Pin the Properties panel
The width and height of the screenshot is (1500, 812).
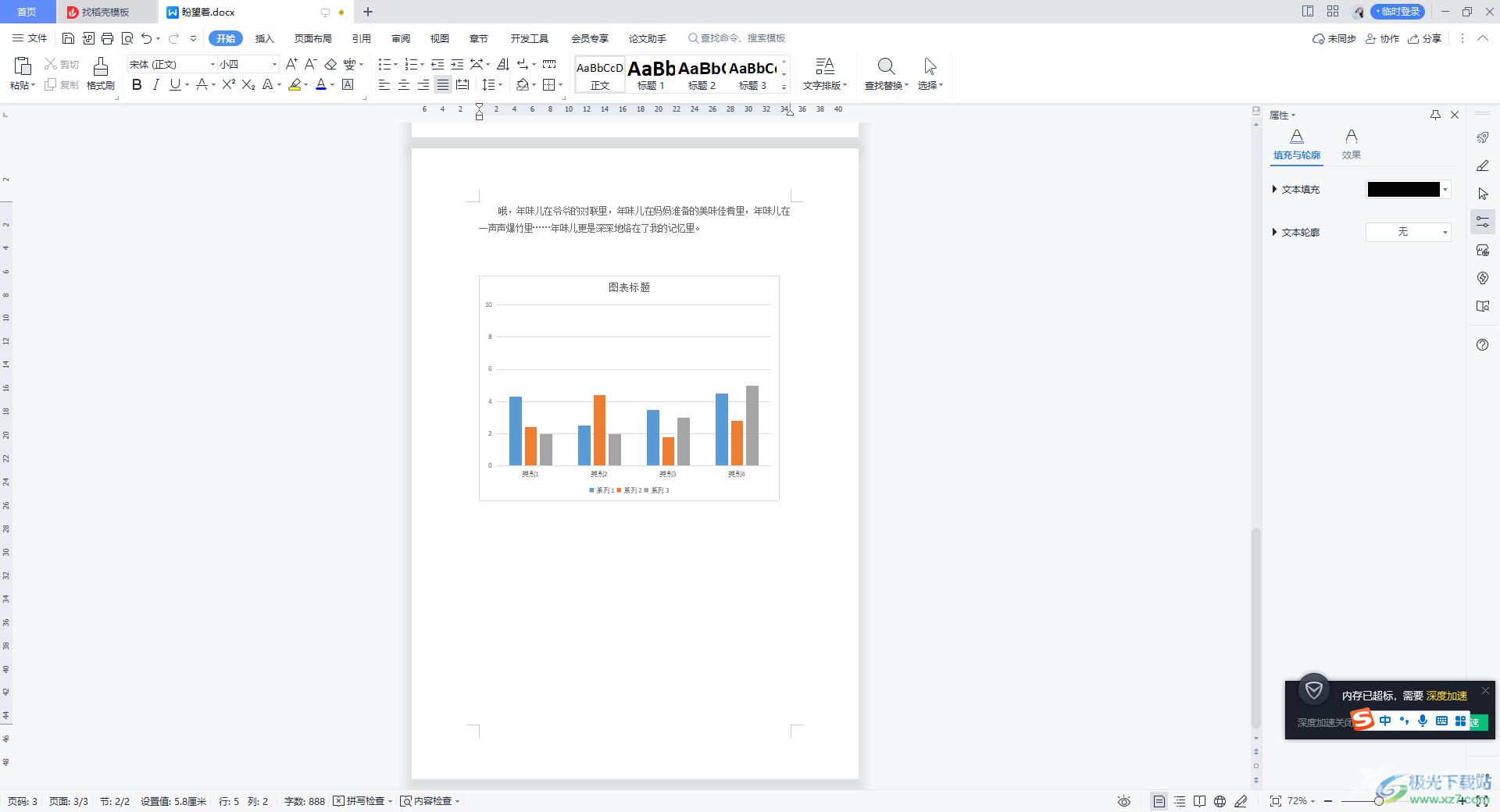tap(1435, 115)
